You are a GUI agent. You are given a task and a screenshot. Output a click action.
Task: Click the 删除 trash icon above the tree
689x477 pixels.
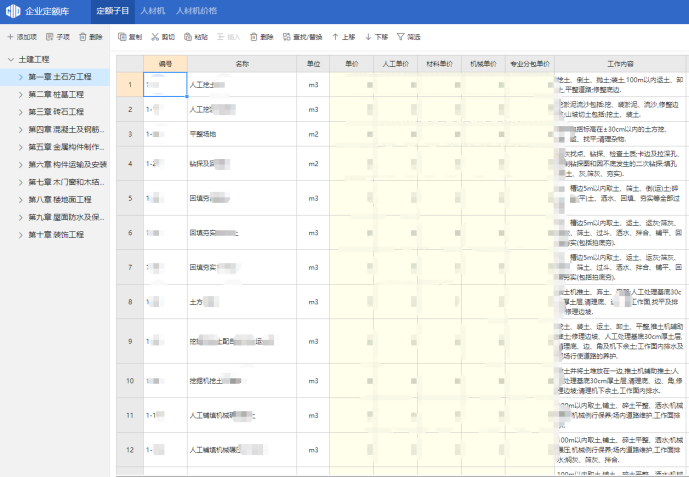pyautogui.click(x=82, y=37)
